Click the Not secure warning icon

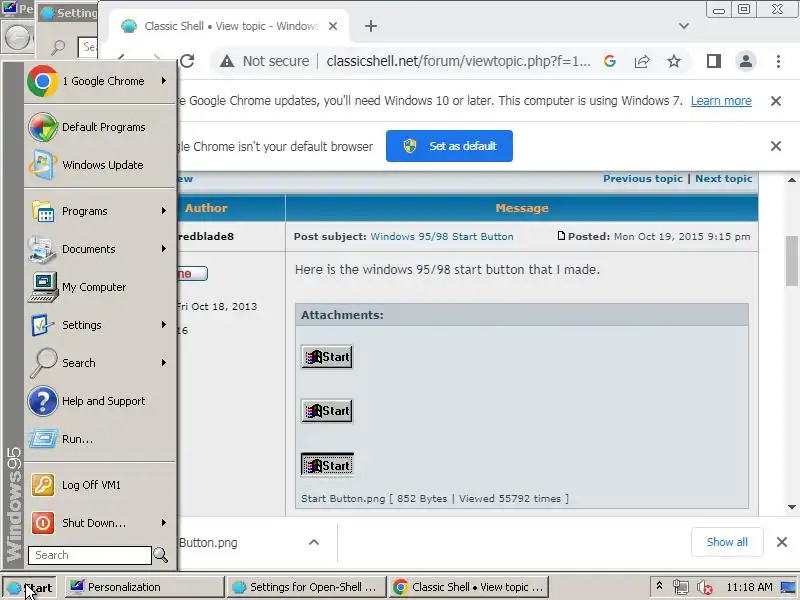point(227,62)
